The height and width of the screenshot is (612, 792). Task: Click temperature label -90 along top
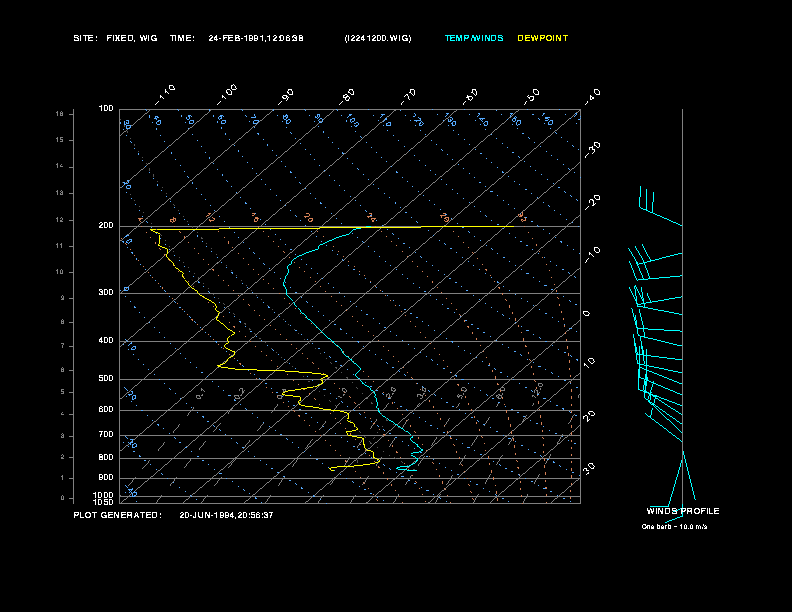click(286, 96)
